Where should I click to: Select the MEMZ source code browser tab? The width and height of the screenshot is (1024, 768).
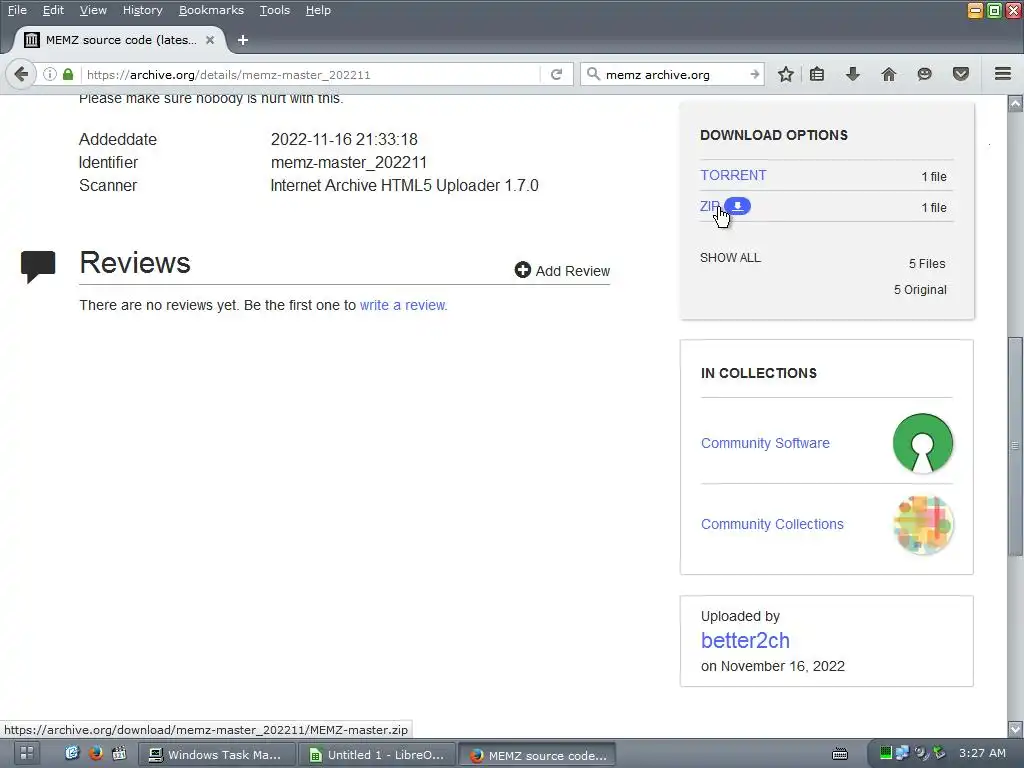[x=120, y=40]
